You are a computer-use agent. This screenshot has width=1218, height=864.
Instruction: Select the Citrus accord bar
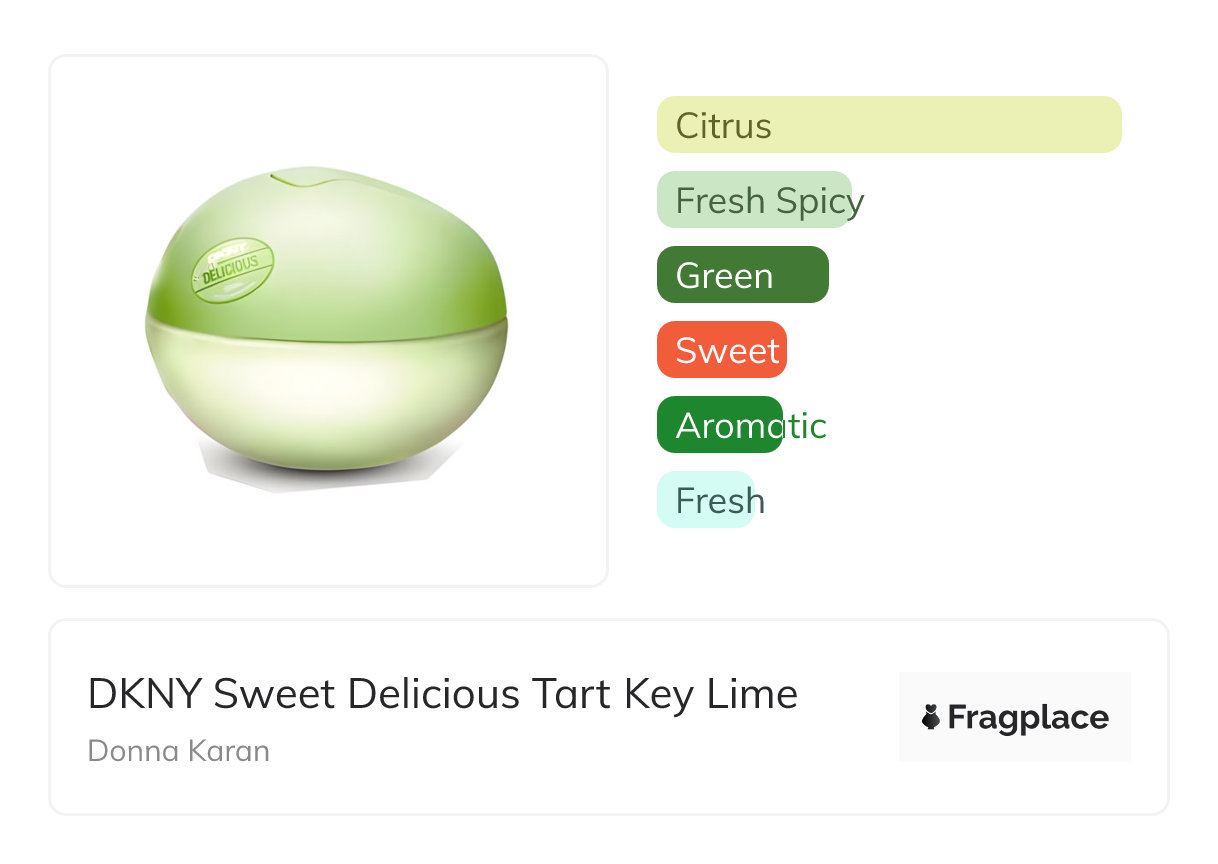tap(889, 125)
